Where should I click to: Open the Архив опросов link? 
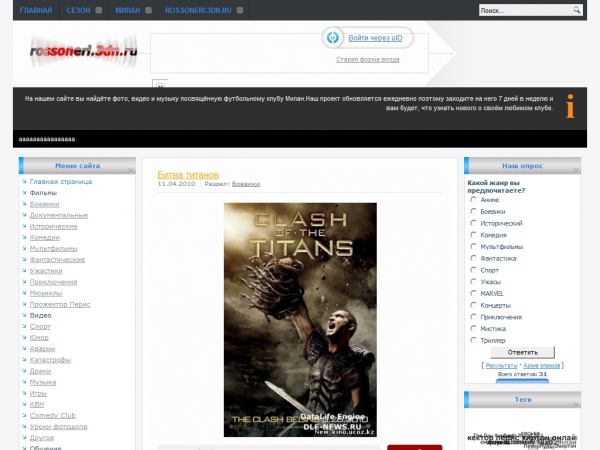(x=541, y=365)
